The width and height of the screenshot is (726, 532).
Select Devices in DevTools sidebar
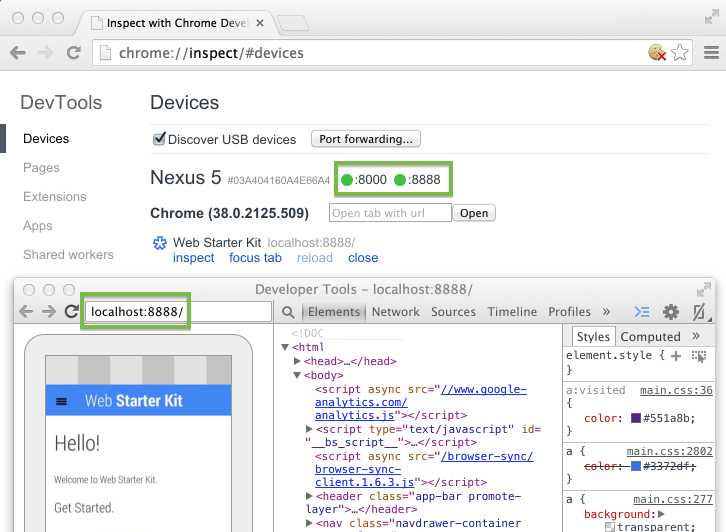pyautogui.click(x=46, y=139)
